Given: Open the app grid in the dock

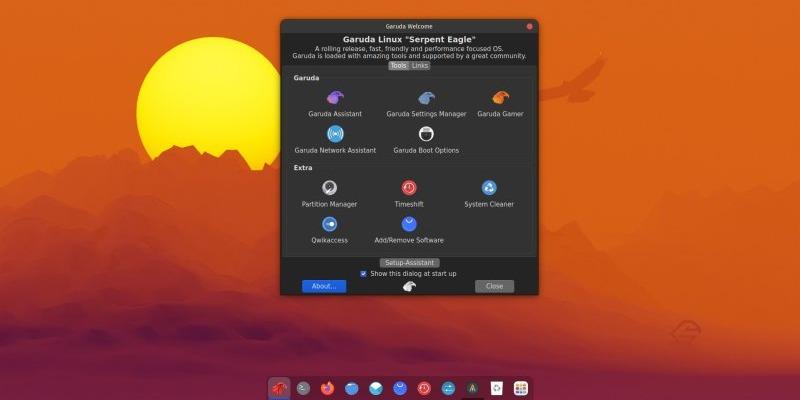Looking at the screenshot, I should click(x=520, y=388).
